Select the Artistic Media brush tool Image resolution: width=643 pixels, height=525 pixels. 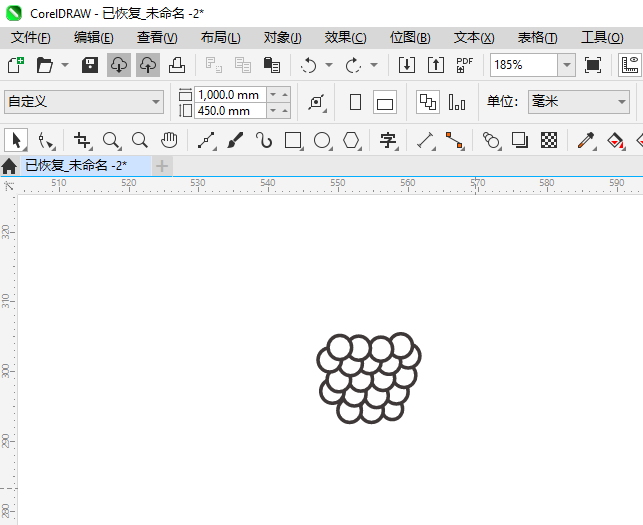click(235, 140)
